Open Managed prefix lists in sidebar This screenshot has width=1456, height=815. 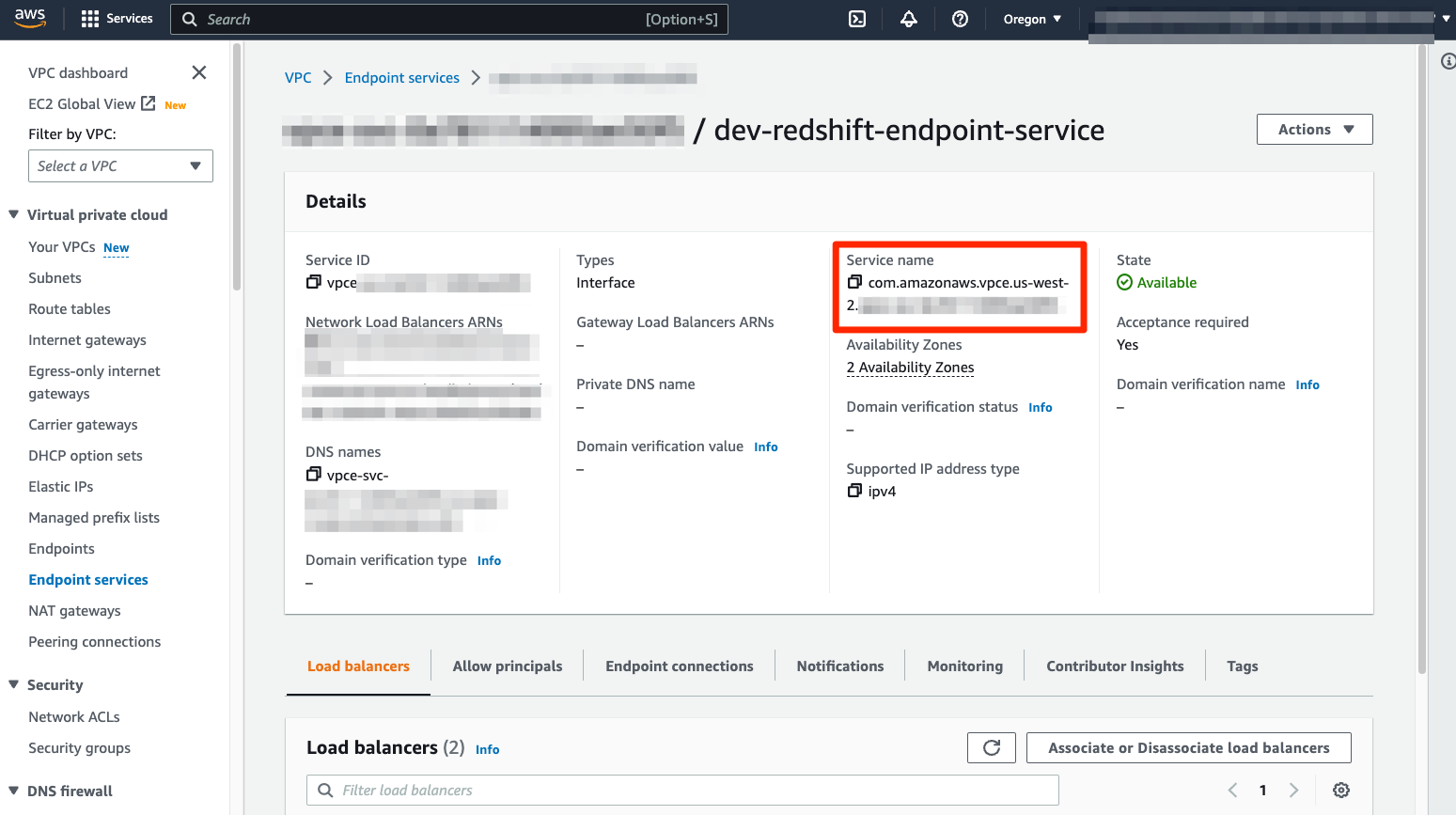(94, 517)
